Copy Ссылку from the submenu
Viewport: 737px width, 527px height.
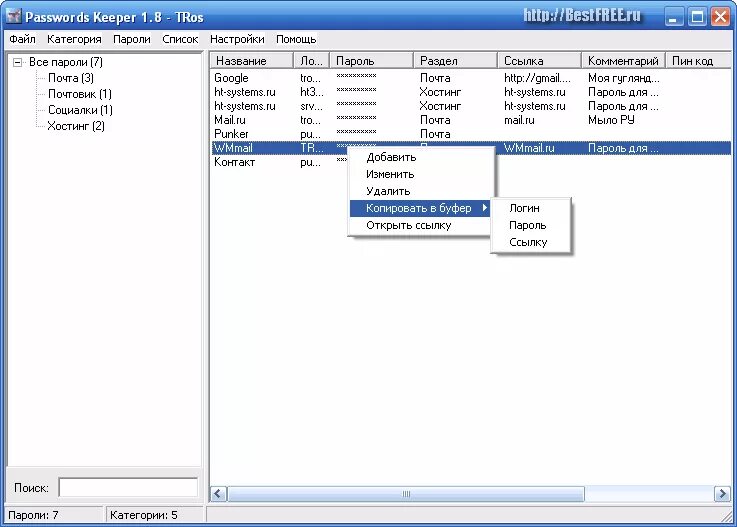coord(531,242)
